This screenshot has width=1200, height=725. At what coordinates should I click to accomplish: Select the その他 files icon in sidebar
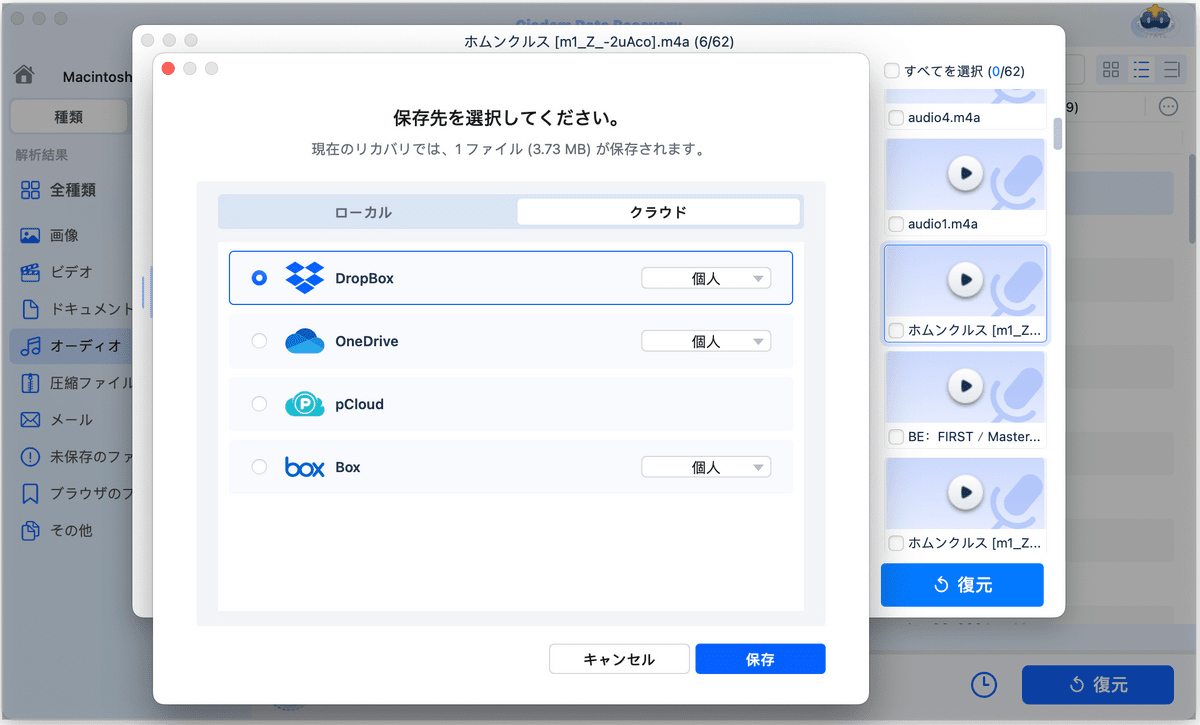30,530
